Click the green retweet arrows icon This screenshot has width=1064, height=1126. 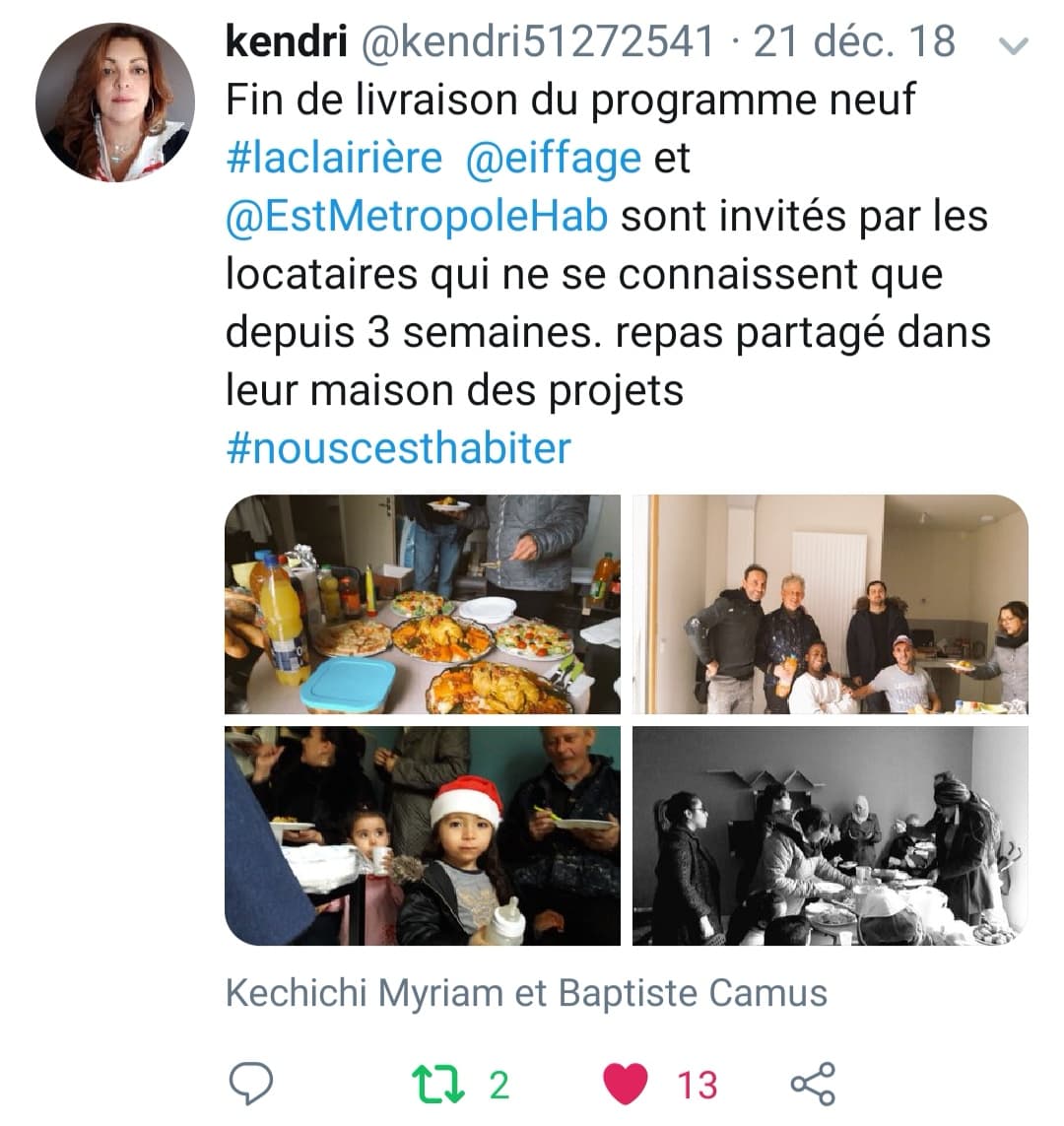tap(438, 1085)
